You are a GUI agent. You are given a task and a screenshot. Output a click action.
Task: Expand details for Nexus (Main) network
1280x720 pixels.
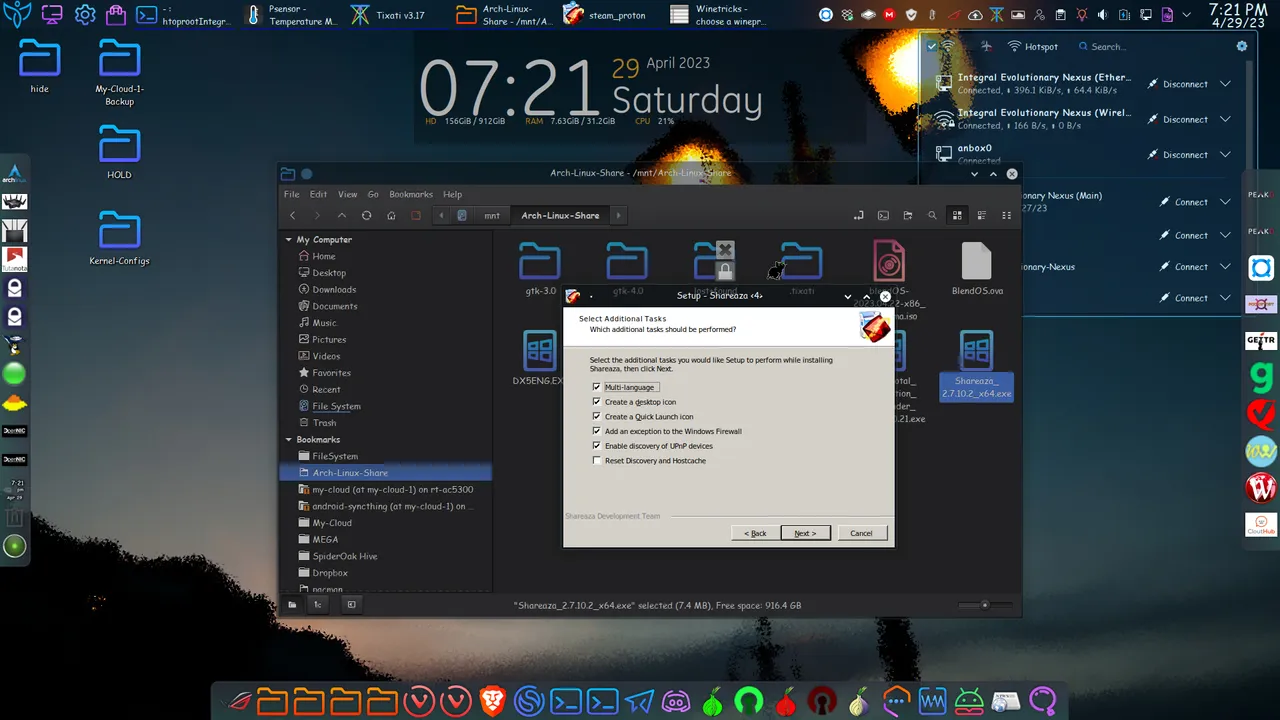1225,201
